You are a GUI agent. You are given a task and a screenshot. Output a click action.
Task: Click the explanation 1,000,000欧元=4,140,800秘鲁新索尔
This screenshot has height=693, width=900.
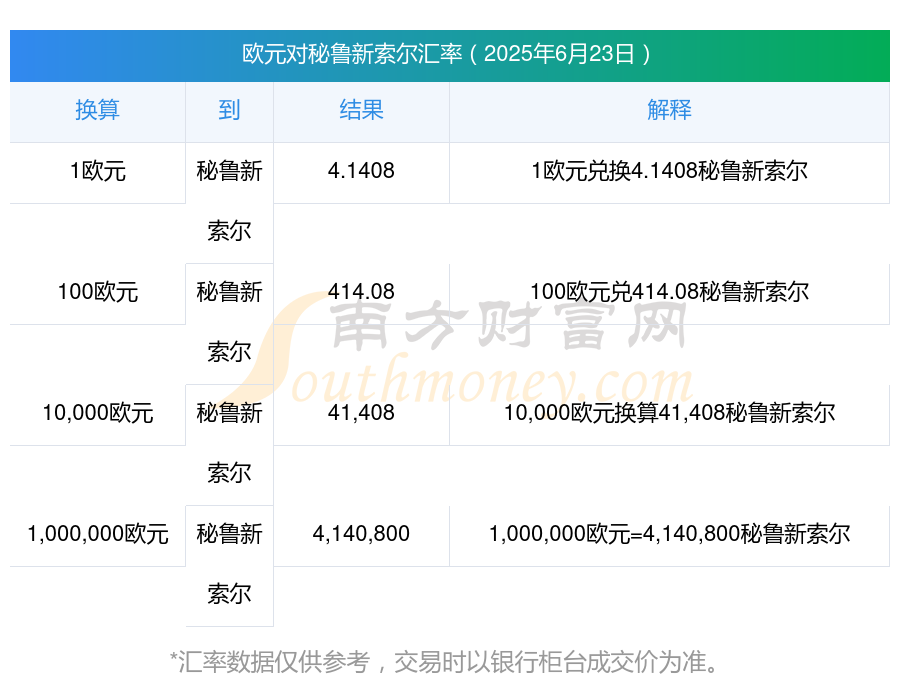pos(669,534)
